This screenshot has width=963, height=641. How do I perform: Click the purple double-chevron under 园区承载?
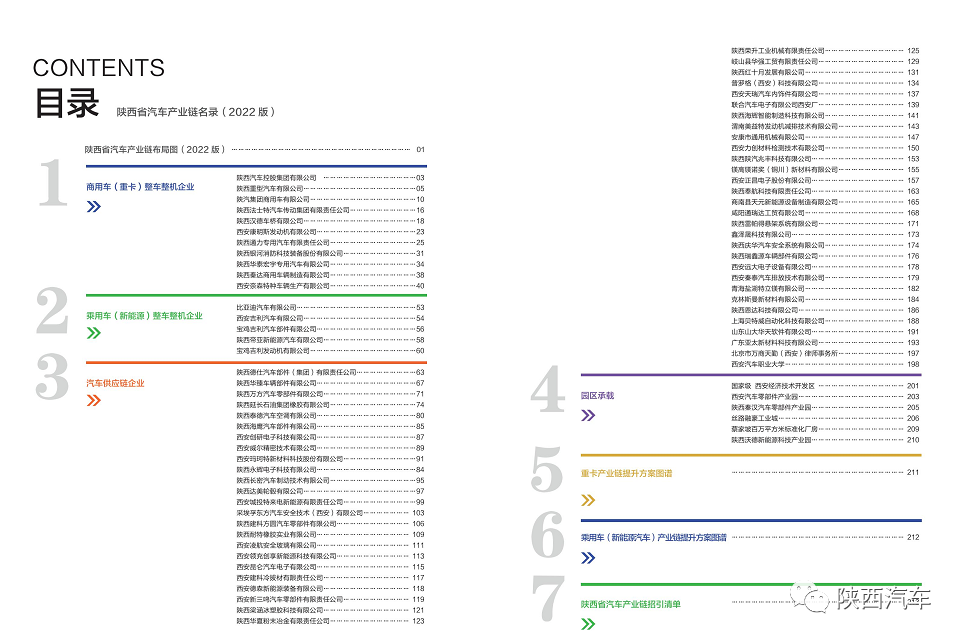tap(588, 416)
